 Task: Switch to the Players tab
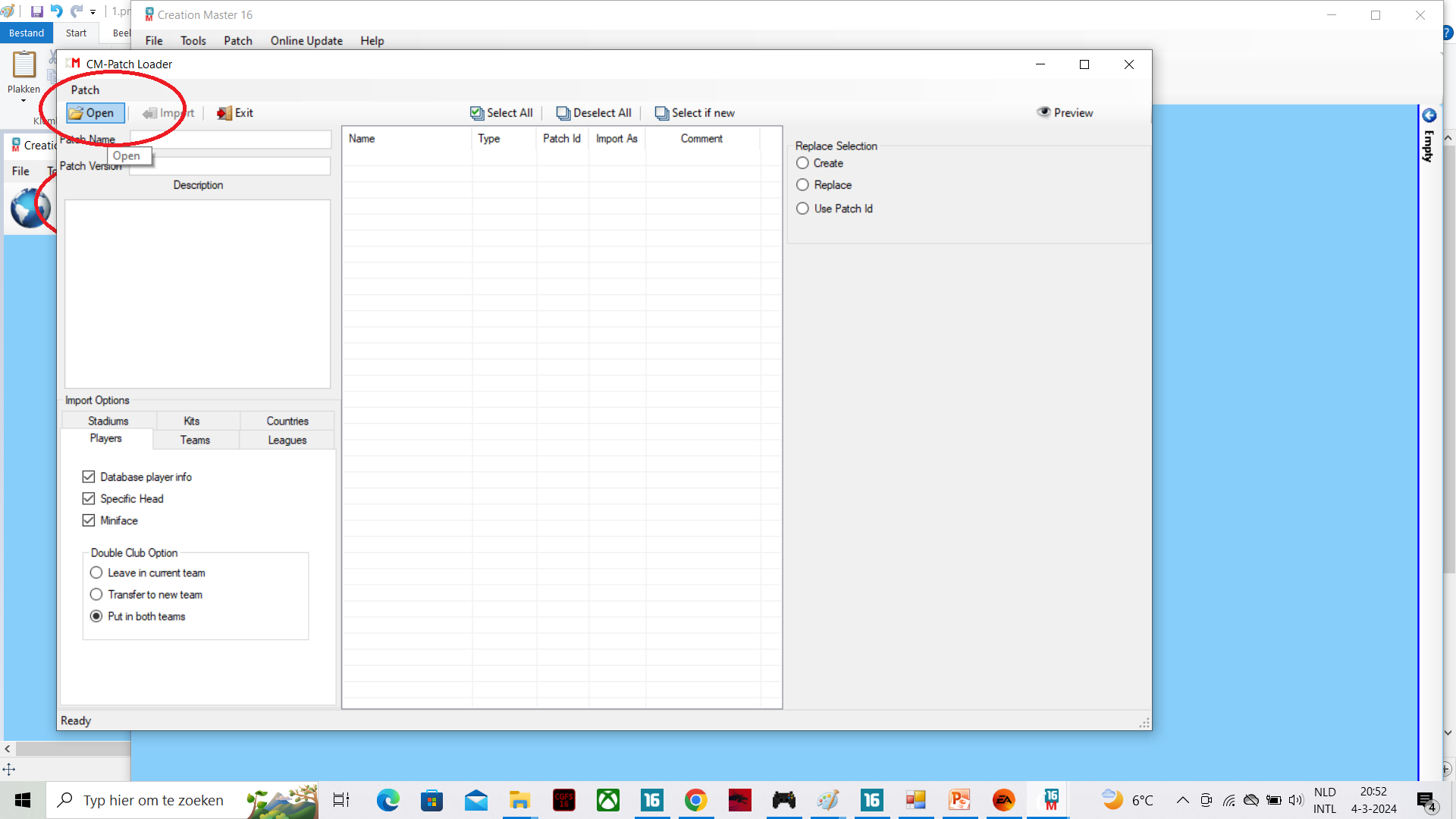coord(106,439)
